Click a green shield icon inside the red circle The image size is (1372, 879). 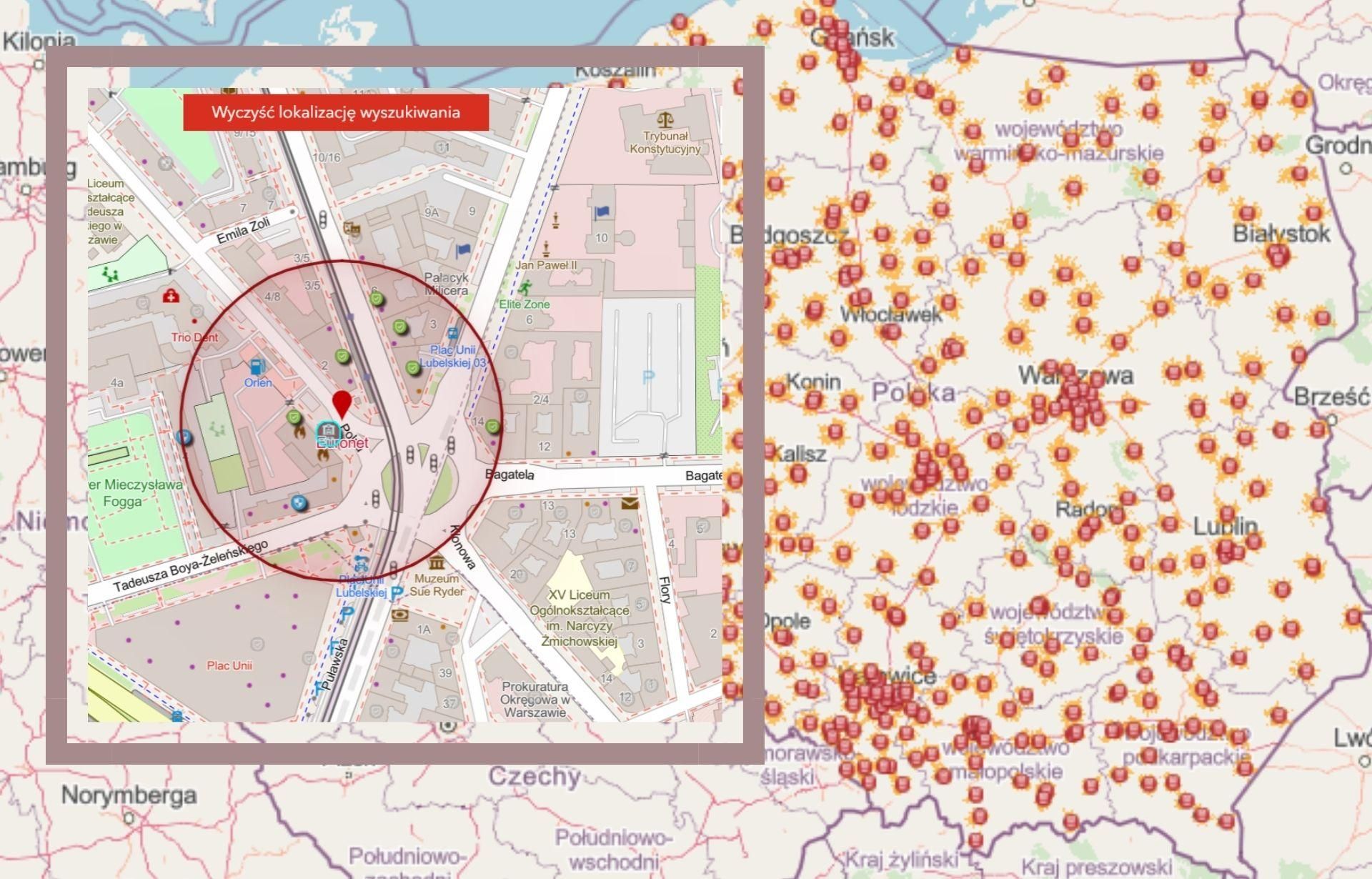293,416
